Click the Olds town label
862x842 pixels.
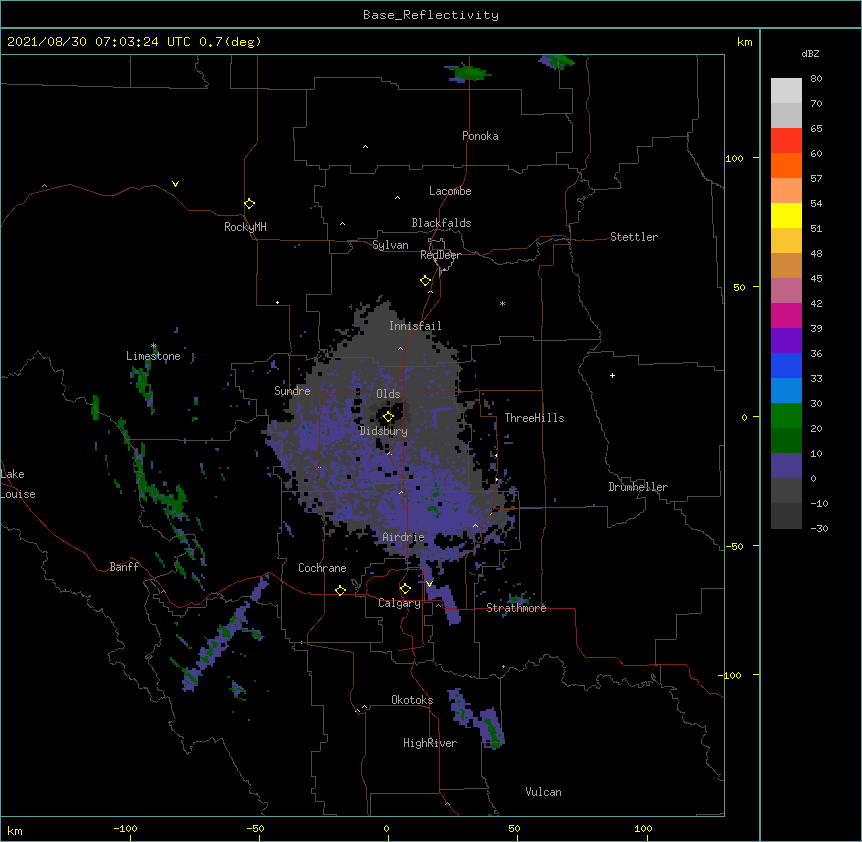[x=388, y=394]
